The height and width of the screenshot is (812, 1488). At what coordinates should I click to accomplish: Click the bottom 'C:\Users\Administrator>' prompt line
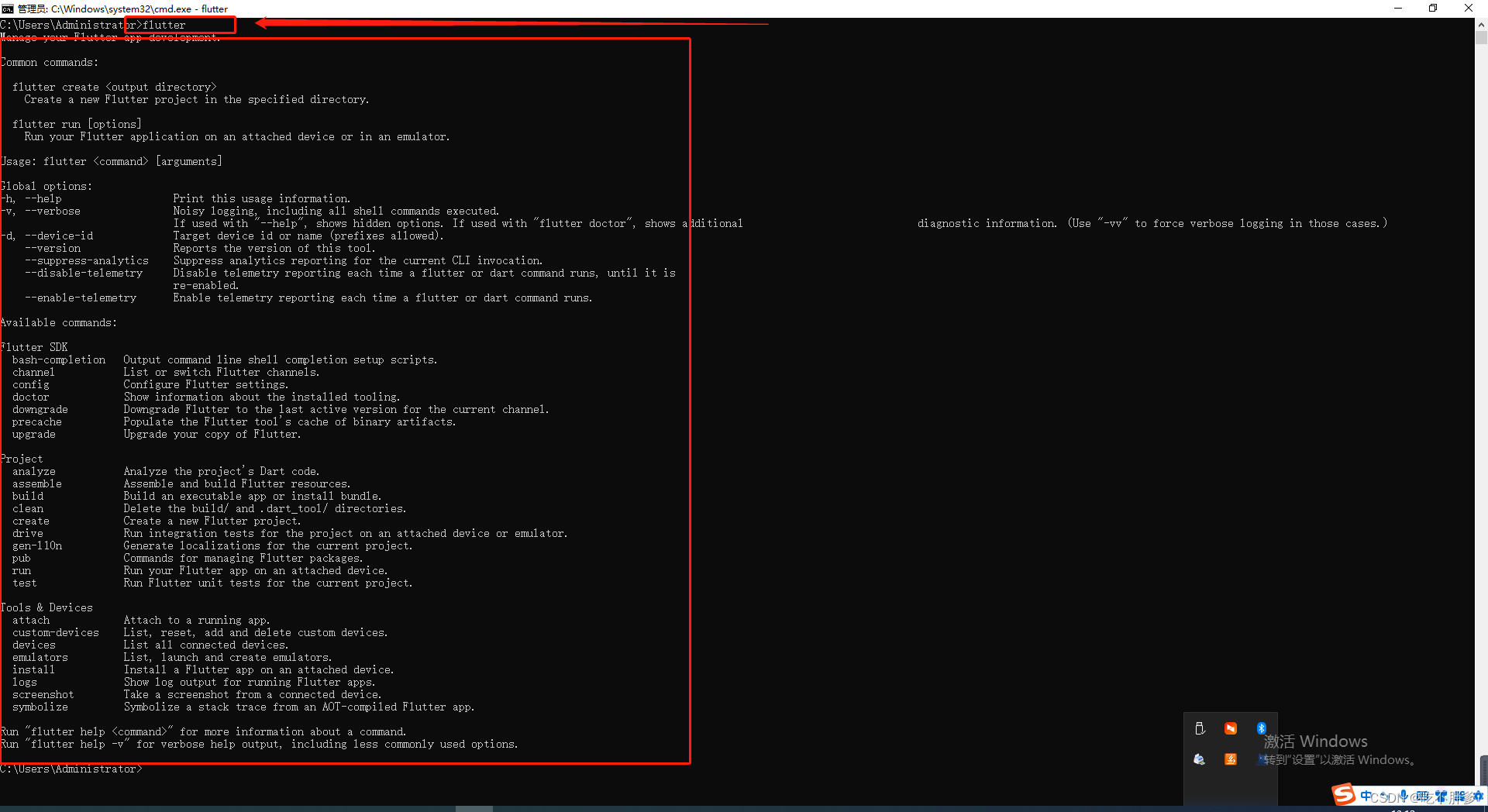(x=71, y=769)
